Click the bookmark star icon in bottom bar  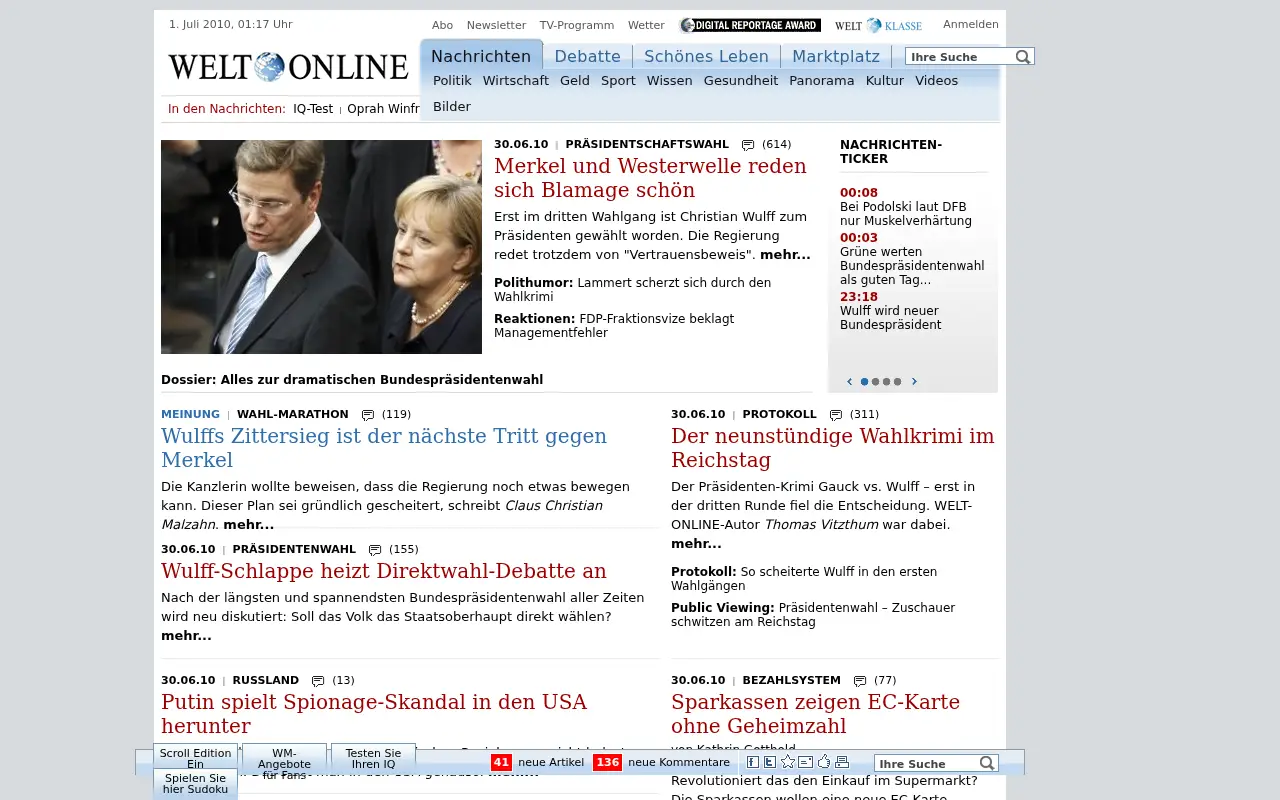point(787,762)
